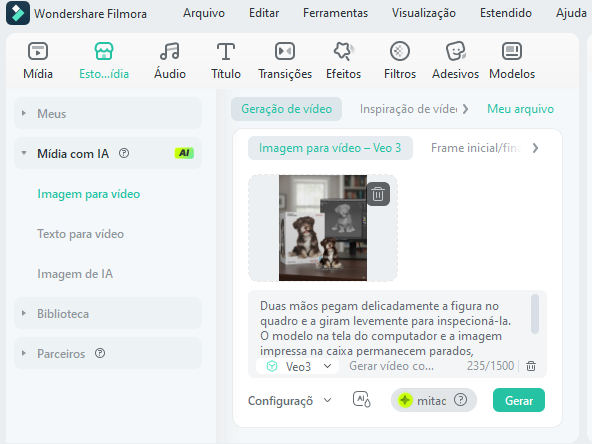The height and width of the screenshot is (444, 592).
Task: Delete the uploaded image with trash icon
Action: click(x=378, y=194)
